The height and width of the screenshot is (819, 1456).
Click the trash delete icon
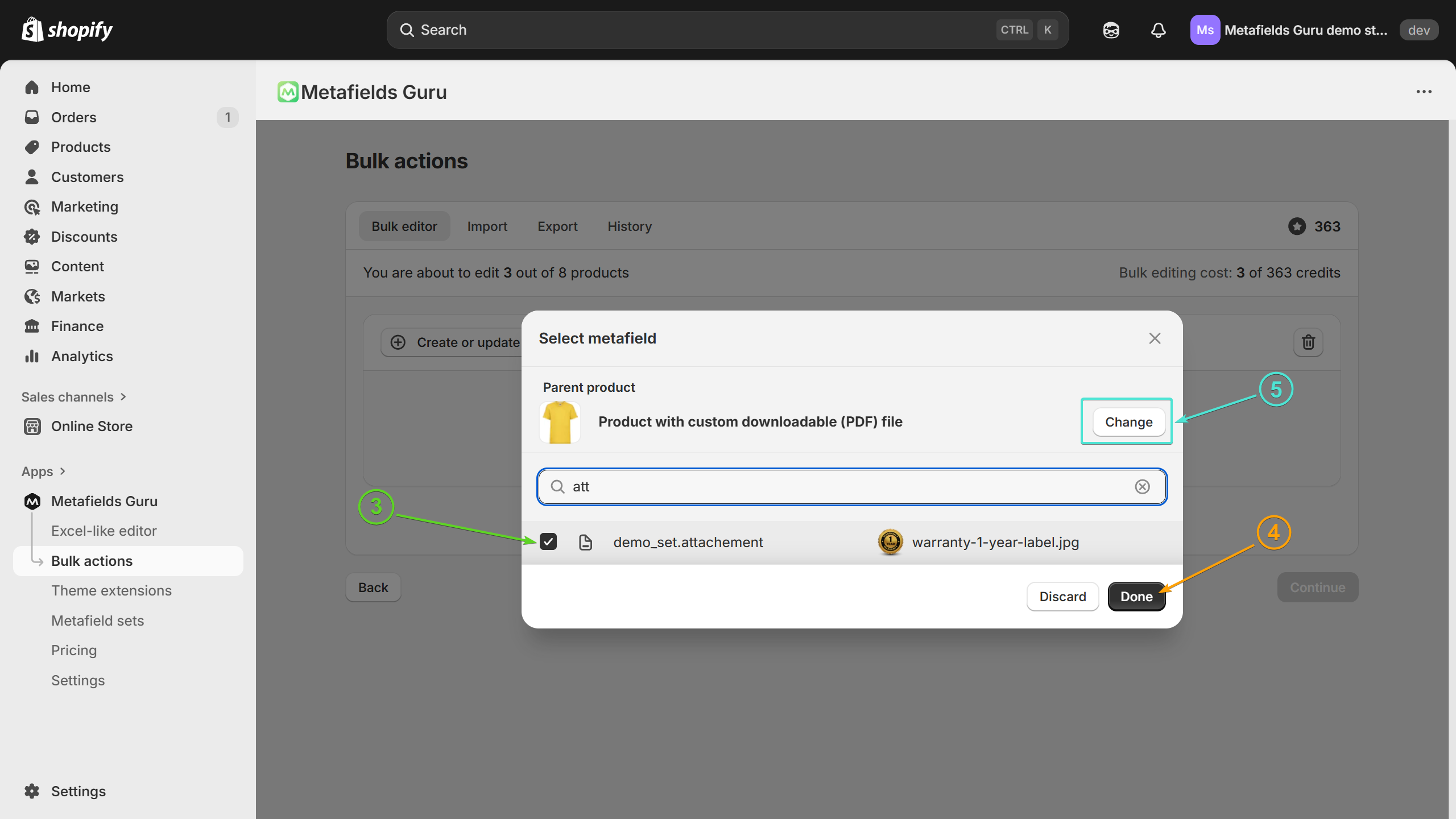point(1308,342)
